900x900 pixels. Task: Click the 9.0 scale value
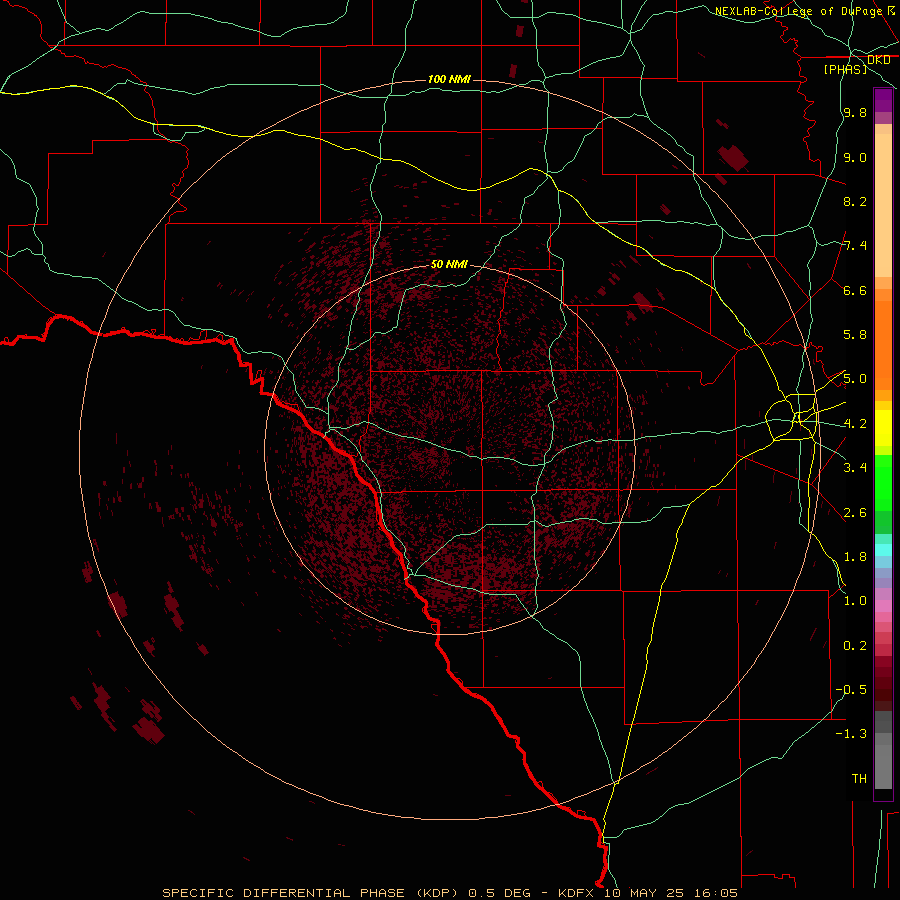pyautogui.click(x=855, y=157)
